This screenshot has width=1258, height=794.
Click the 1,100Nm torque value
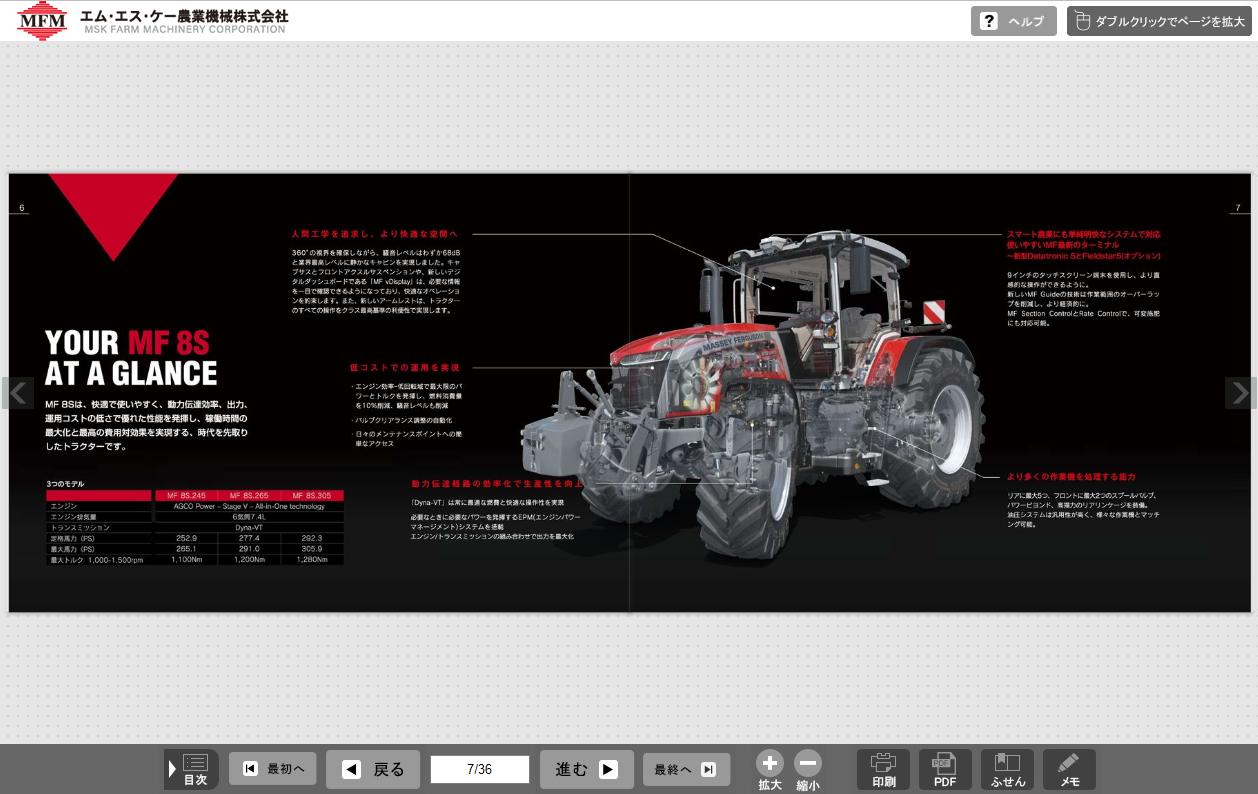(x=186, y=559)
